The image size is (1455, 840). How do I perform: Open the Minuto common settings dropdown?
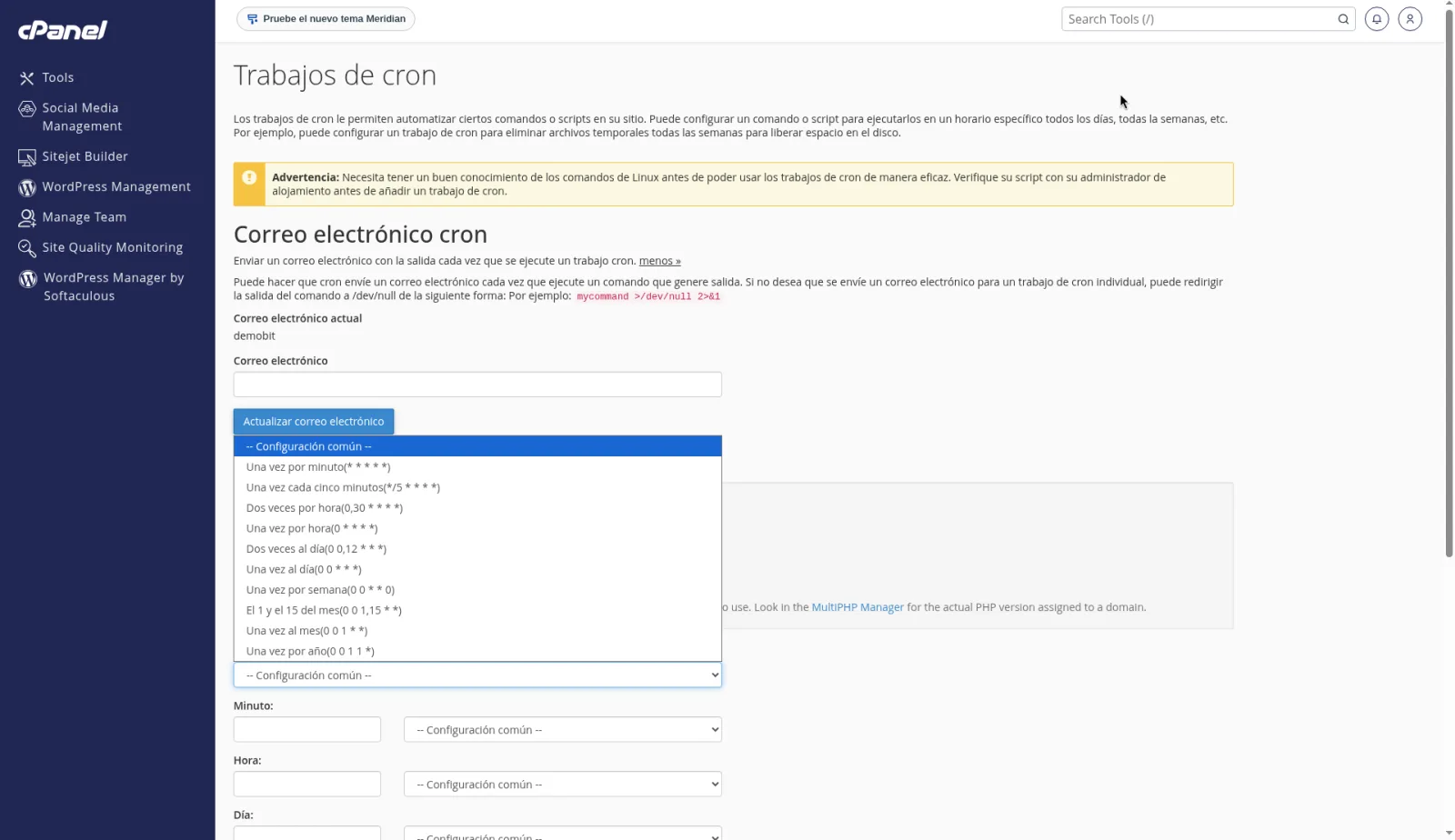click(x=563, y=730)
